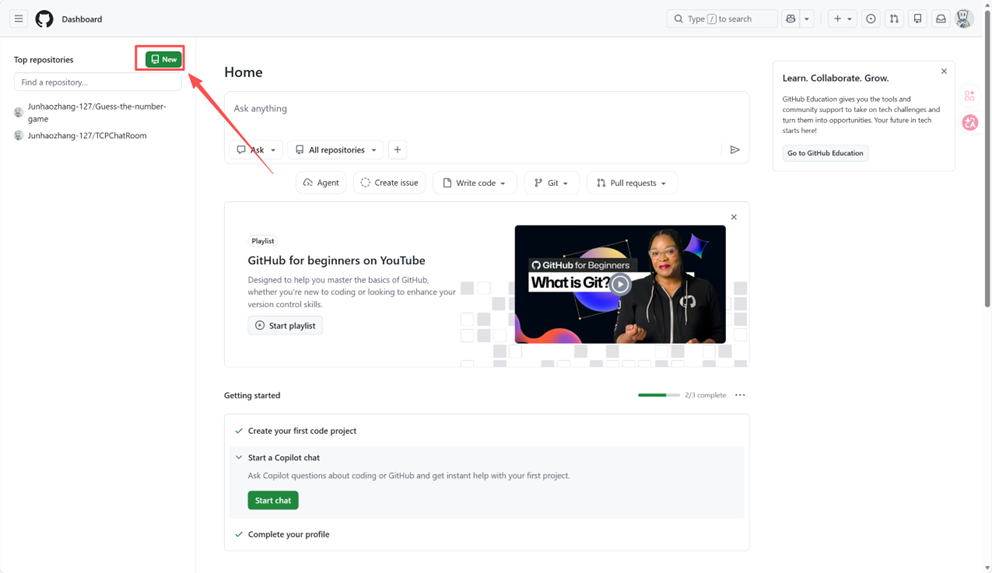Expand the Copilot dropdown arrow in header
Viewport: 992px width, 573px height.
(807, 19)
